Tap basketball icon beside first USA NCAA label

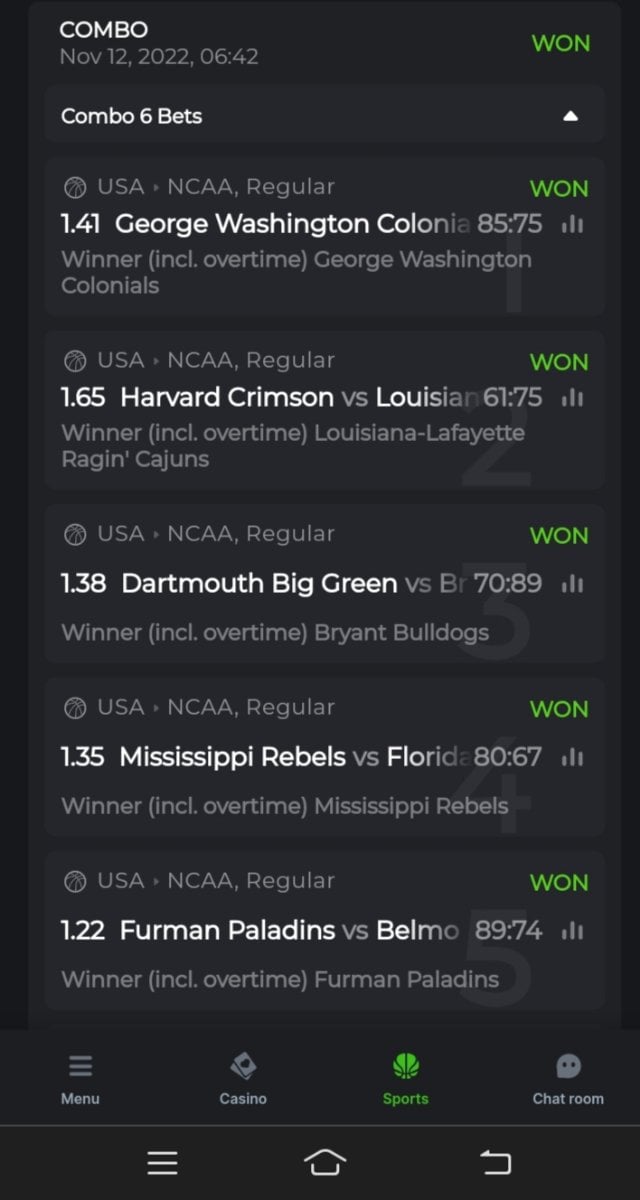75,187
